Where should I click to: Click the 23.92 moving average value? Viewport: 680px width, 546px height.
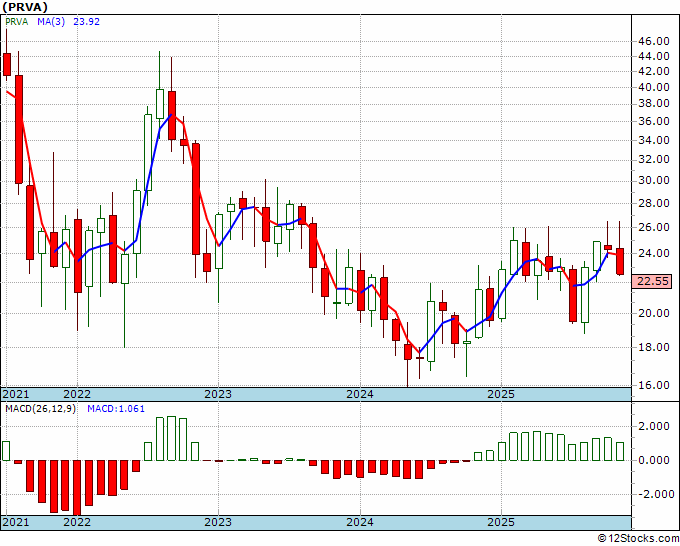[x=86, y=22]
